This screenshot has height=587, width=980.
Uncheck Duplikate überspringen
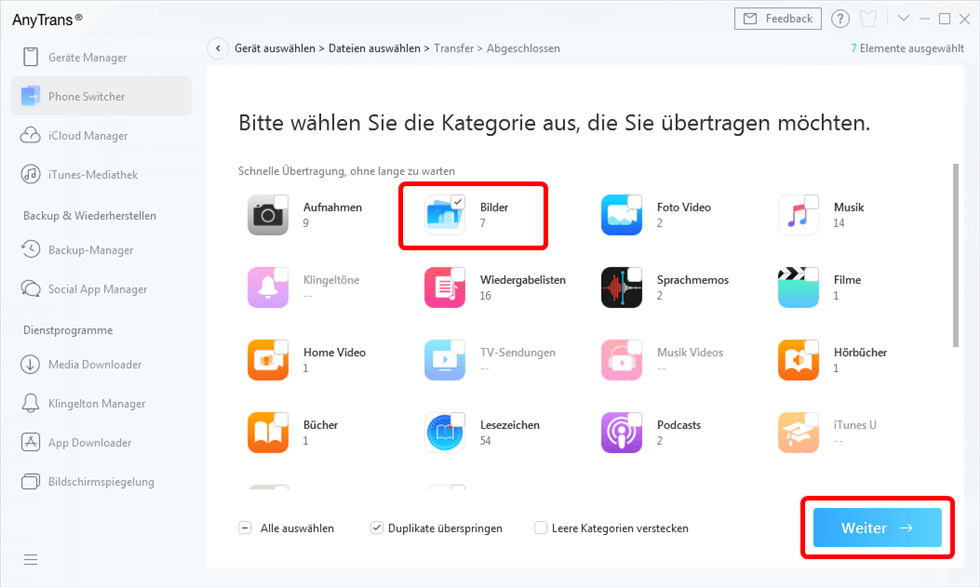[x=377, y=528]
